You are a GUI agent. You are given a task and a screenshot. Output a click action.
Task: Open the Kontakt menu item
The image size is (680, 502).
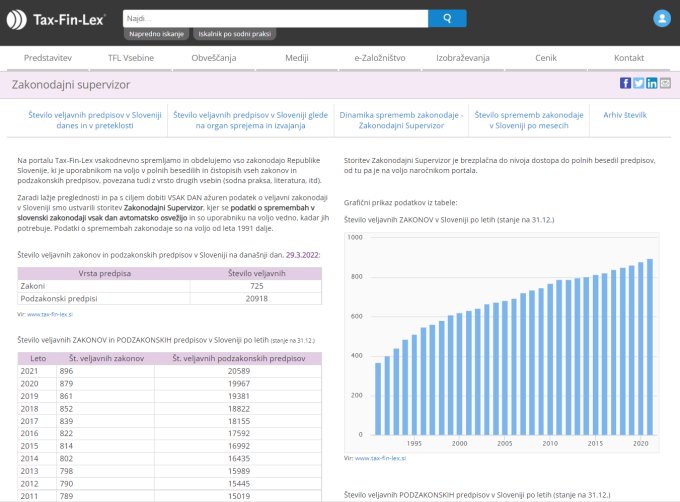[629, 58]
